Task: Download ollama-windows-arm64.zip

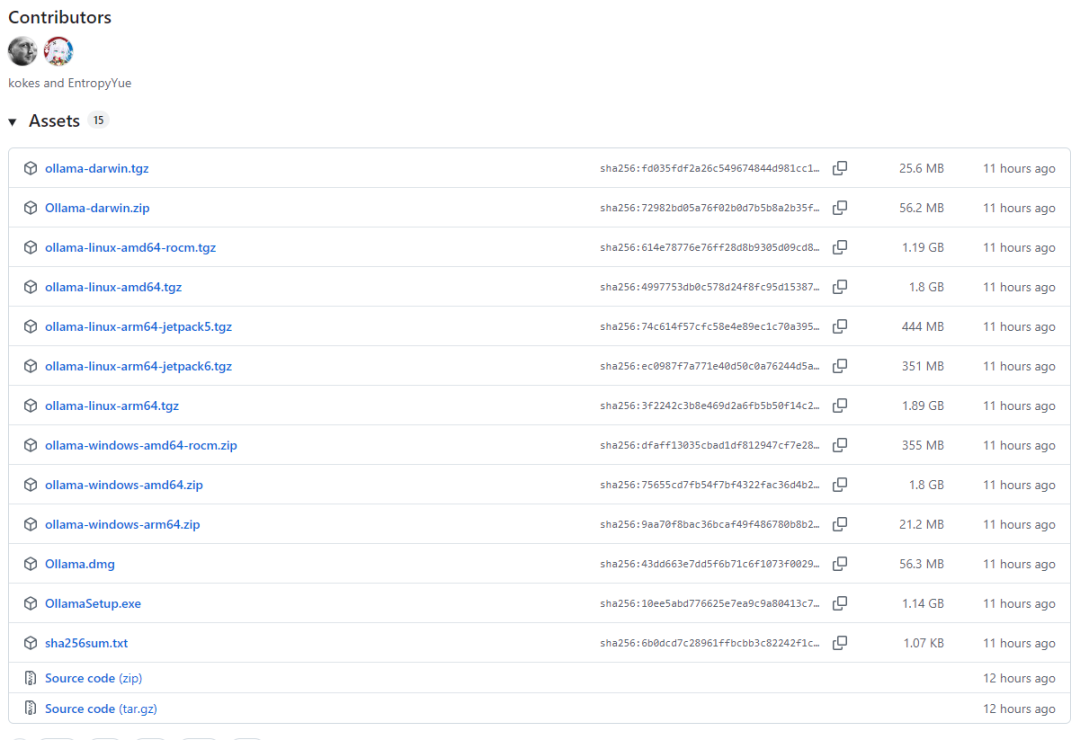Action: point(123,524)
